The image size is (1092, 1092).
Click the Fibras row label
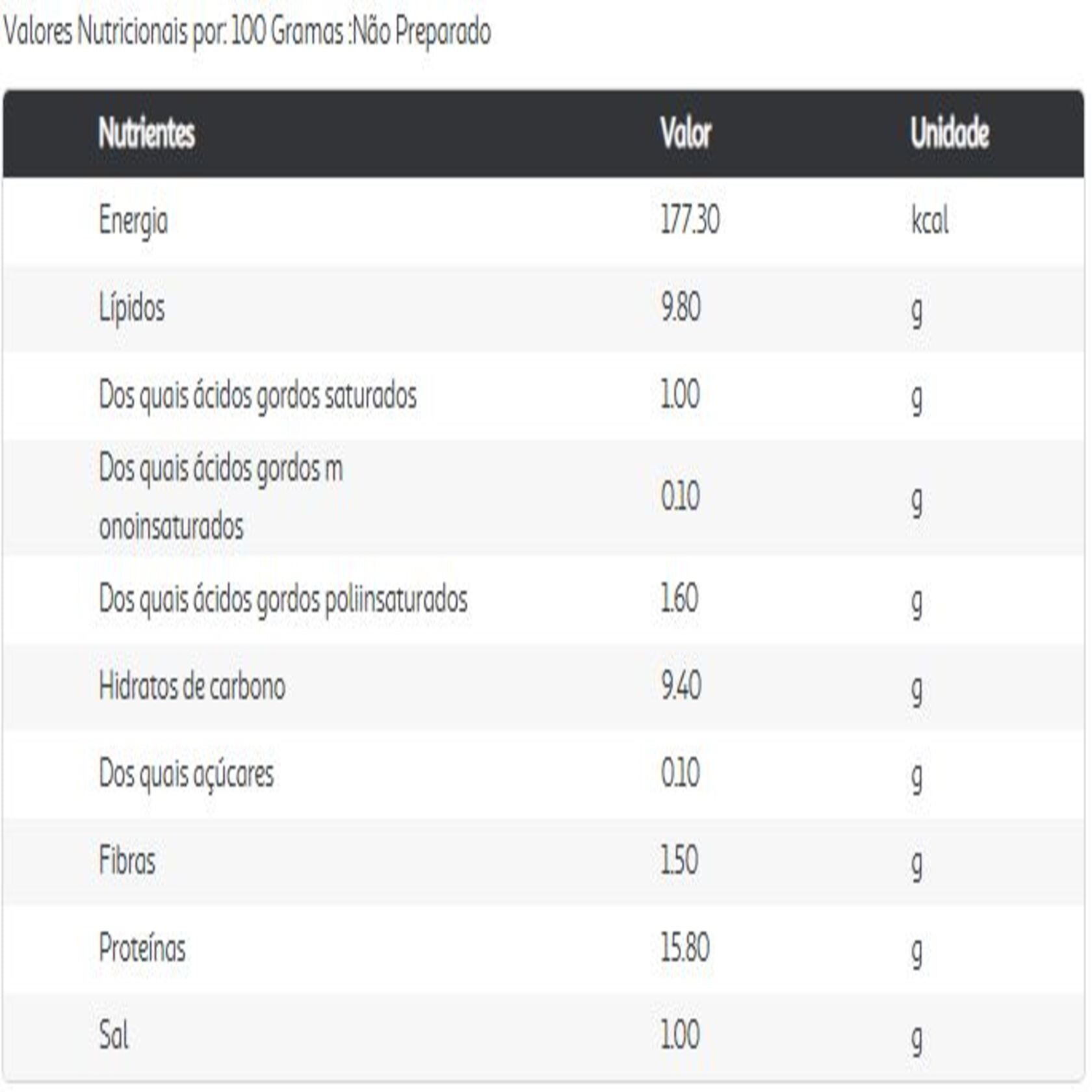point(127,861)
